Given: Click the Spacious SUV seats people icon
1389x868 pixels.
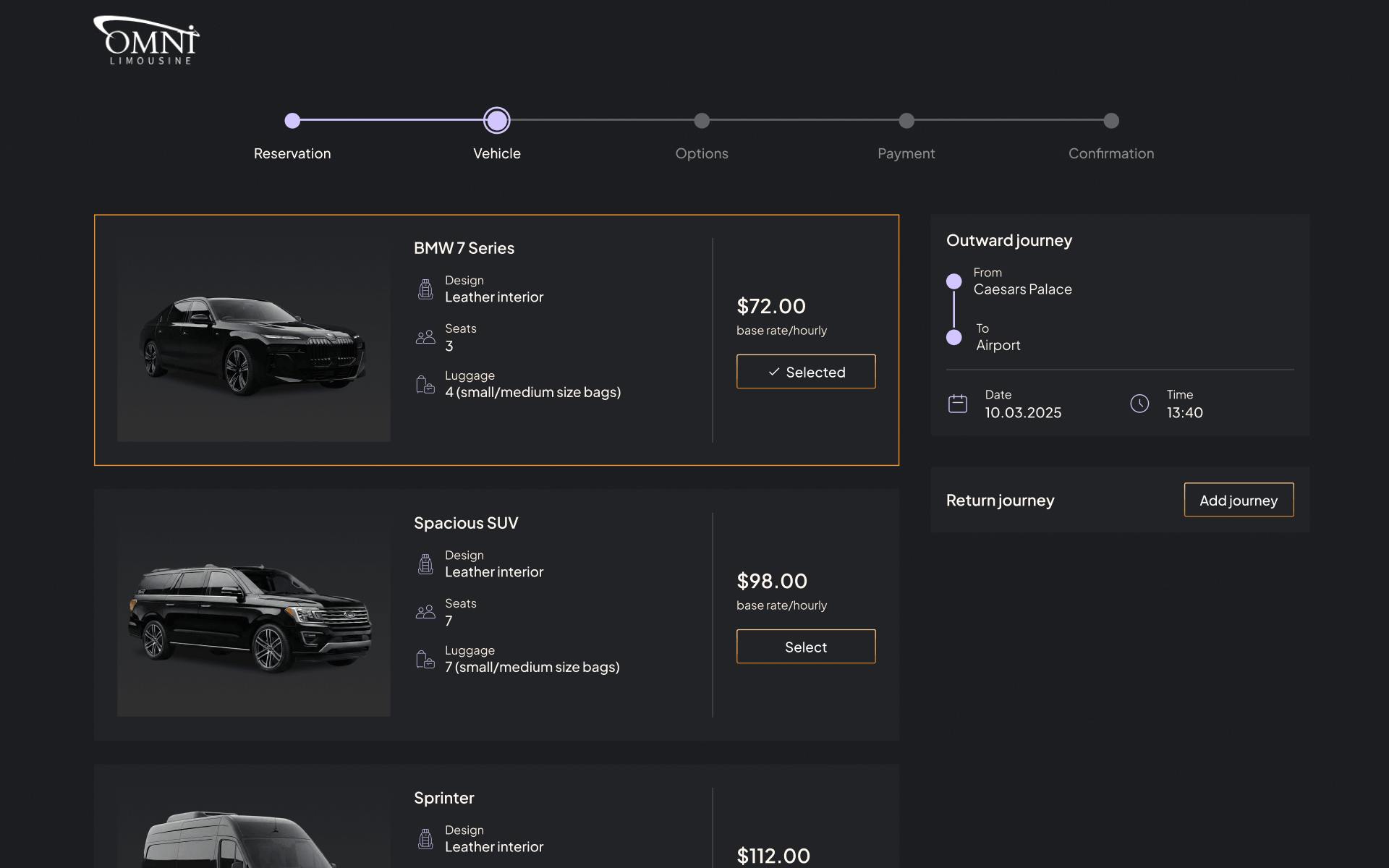Looking at the screenshot, I should (425, 612).
